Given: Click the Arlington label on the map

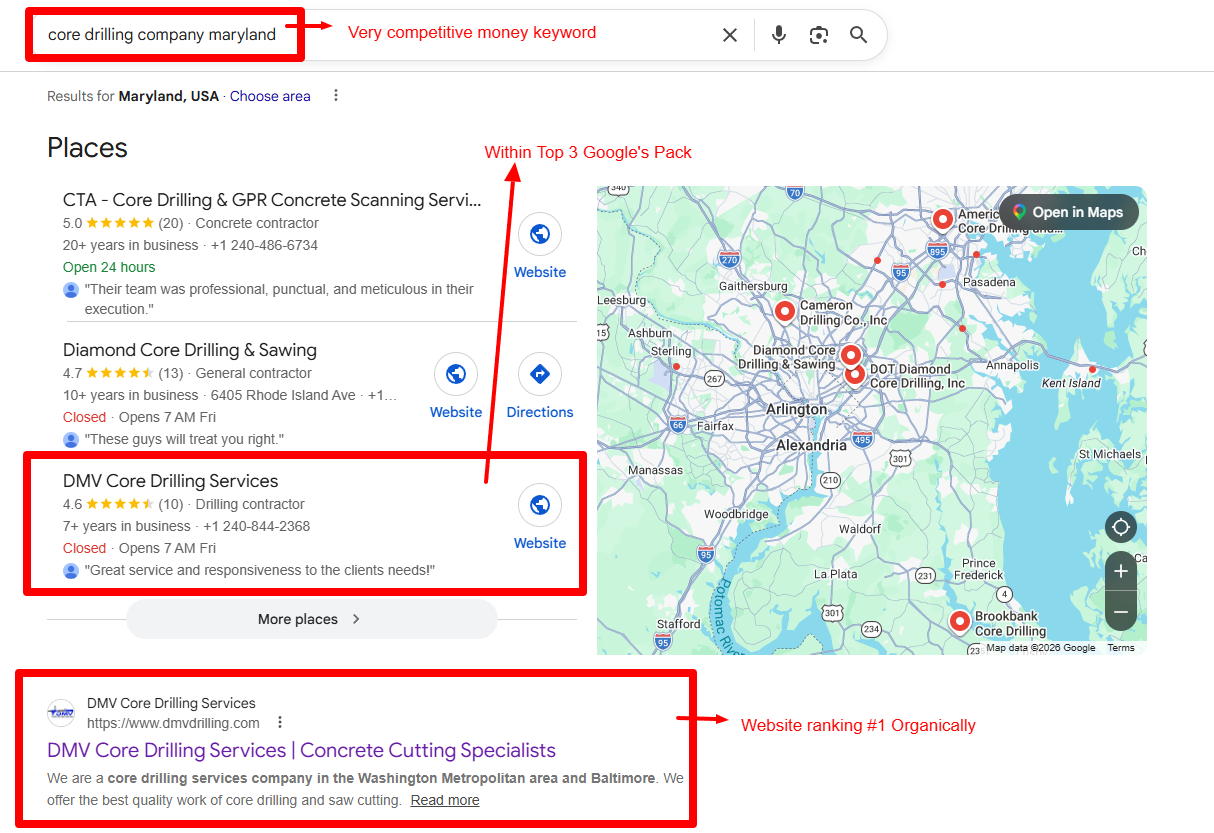Looking at the screenshot, I should [797, 409].
